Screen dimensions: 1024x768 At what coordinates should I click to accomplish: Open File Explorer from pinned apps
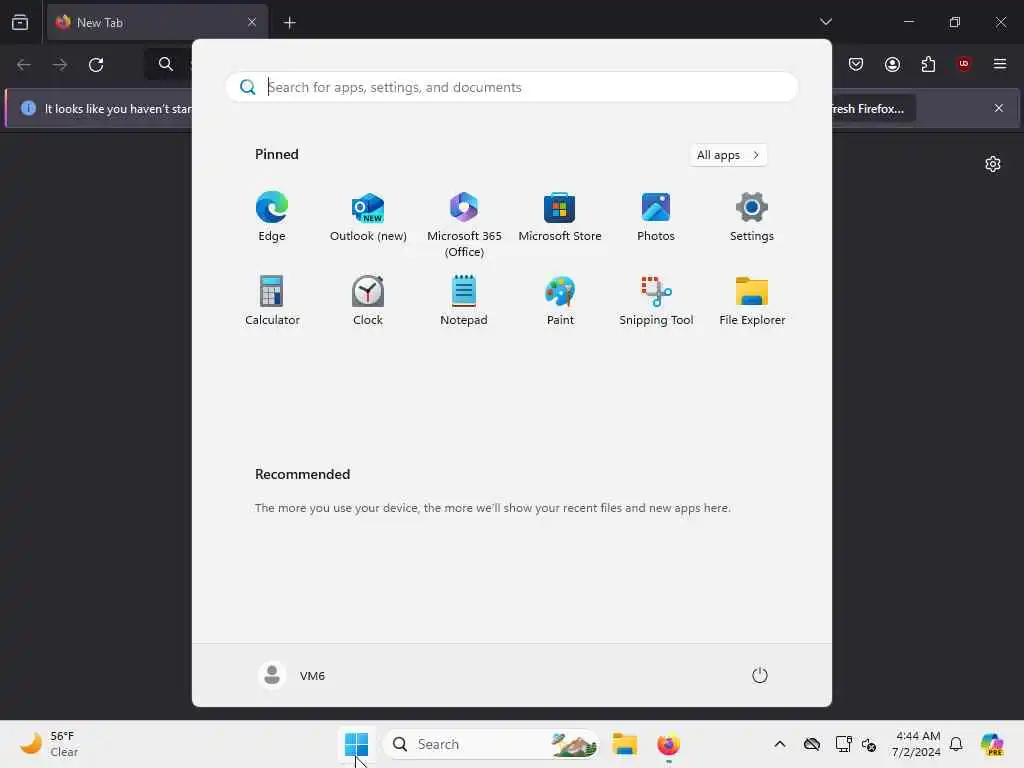pos(752,301)
